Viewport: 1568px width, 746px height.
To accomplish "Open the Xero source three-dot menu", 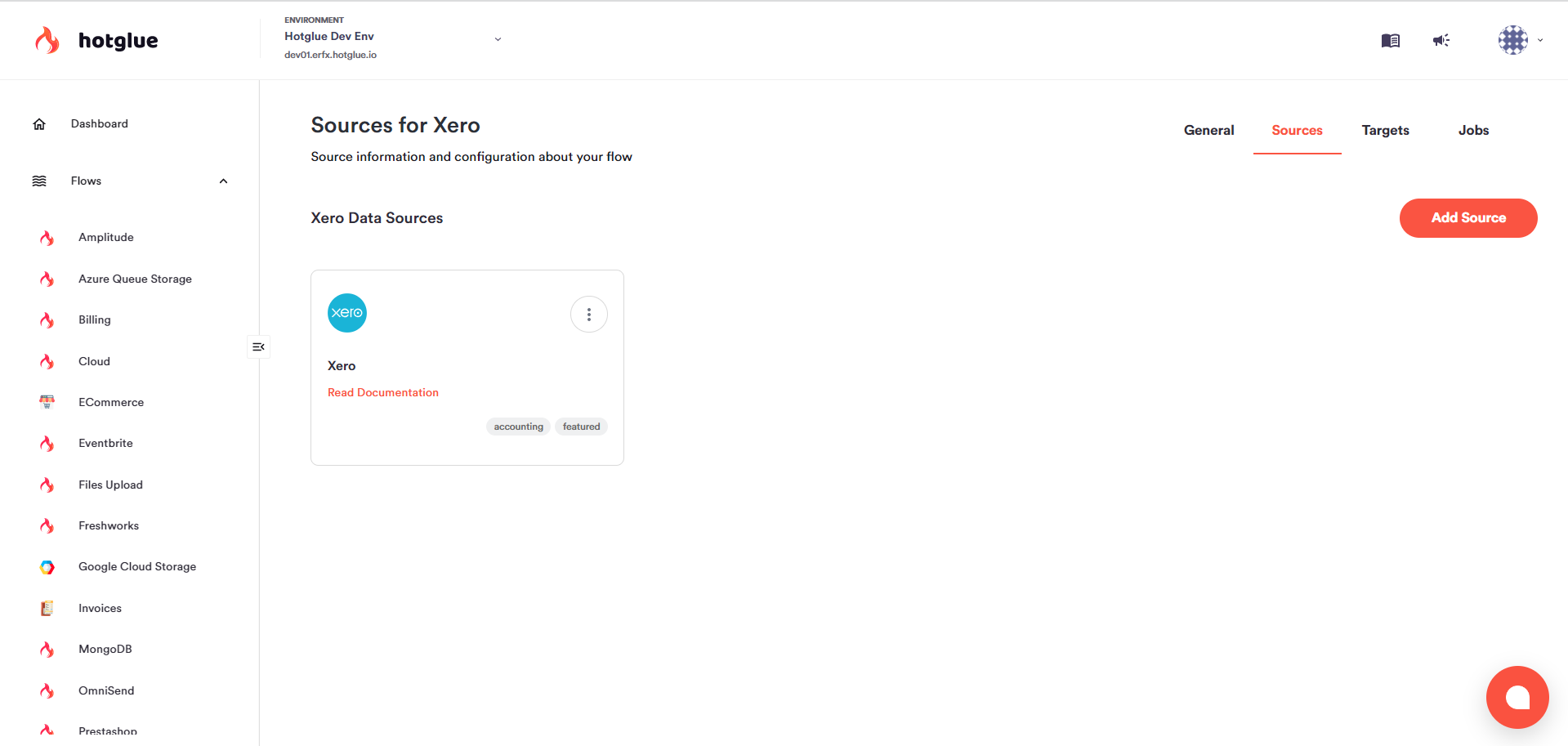I will tap(589, 315).
